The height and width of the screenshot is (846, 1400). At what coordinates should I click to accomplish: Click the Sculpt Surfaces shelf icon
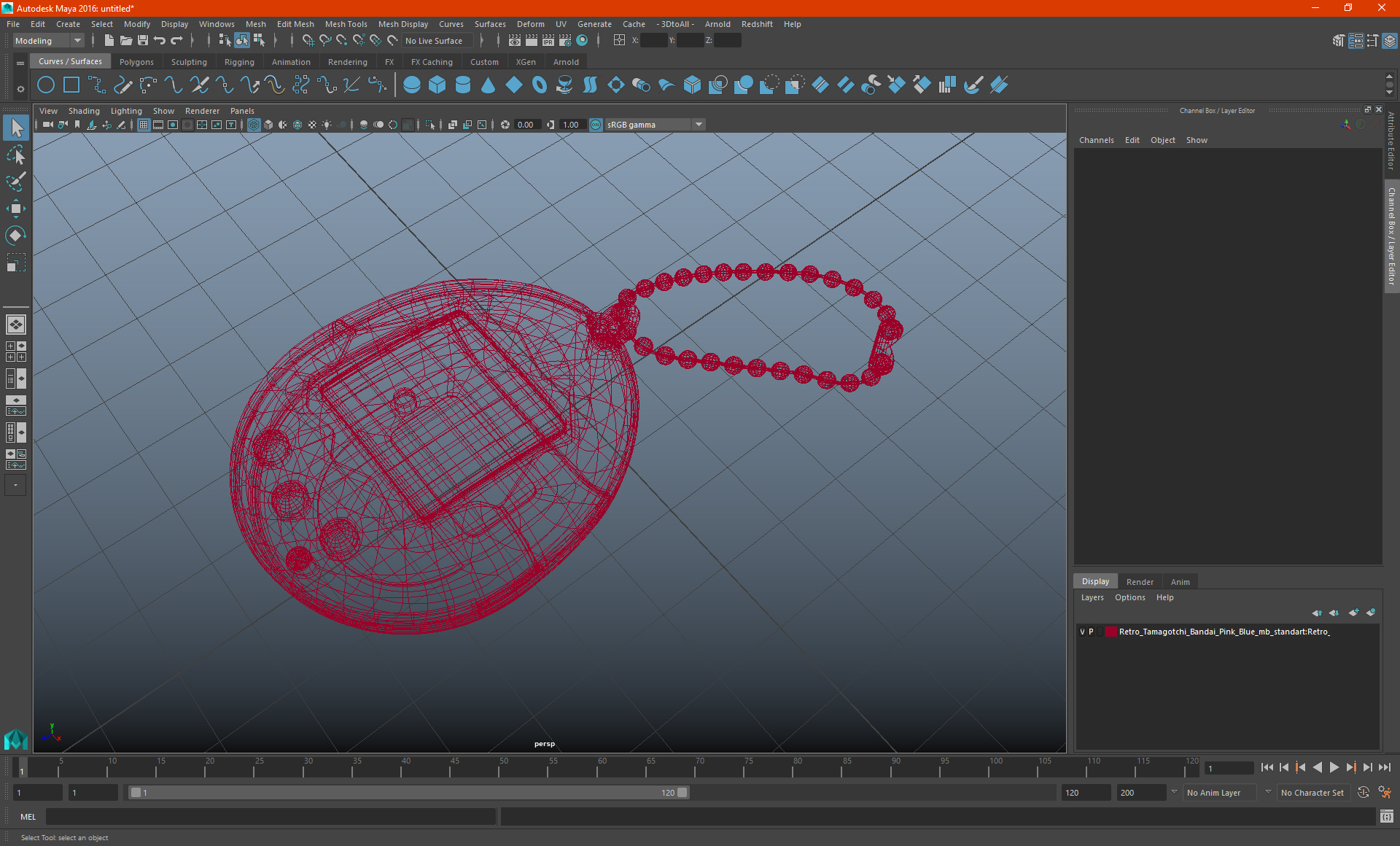[x=973, y=85]
